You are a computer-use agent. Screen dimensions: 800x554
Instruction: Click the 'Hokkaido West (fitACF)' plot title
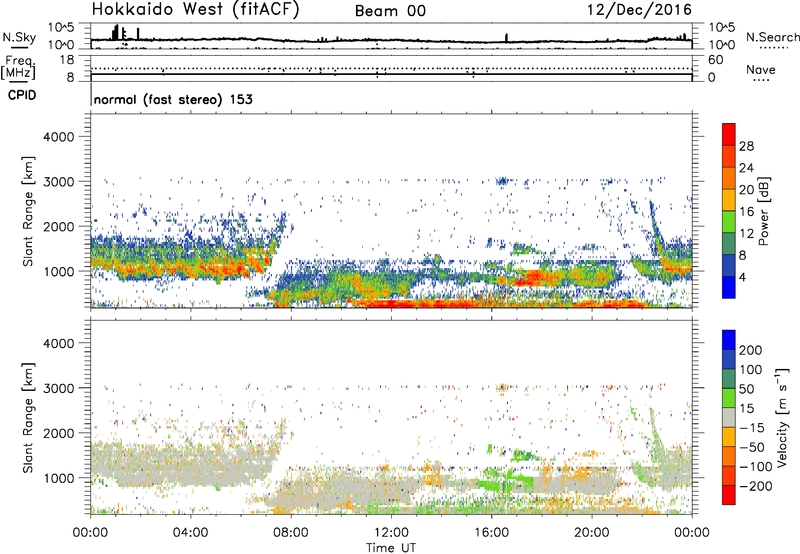(x=195, y=10)
